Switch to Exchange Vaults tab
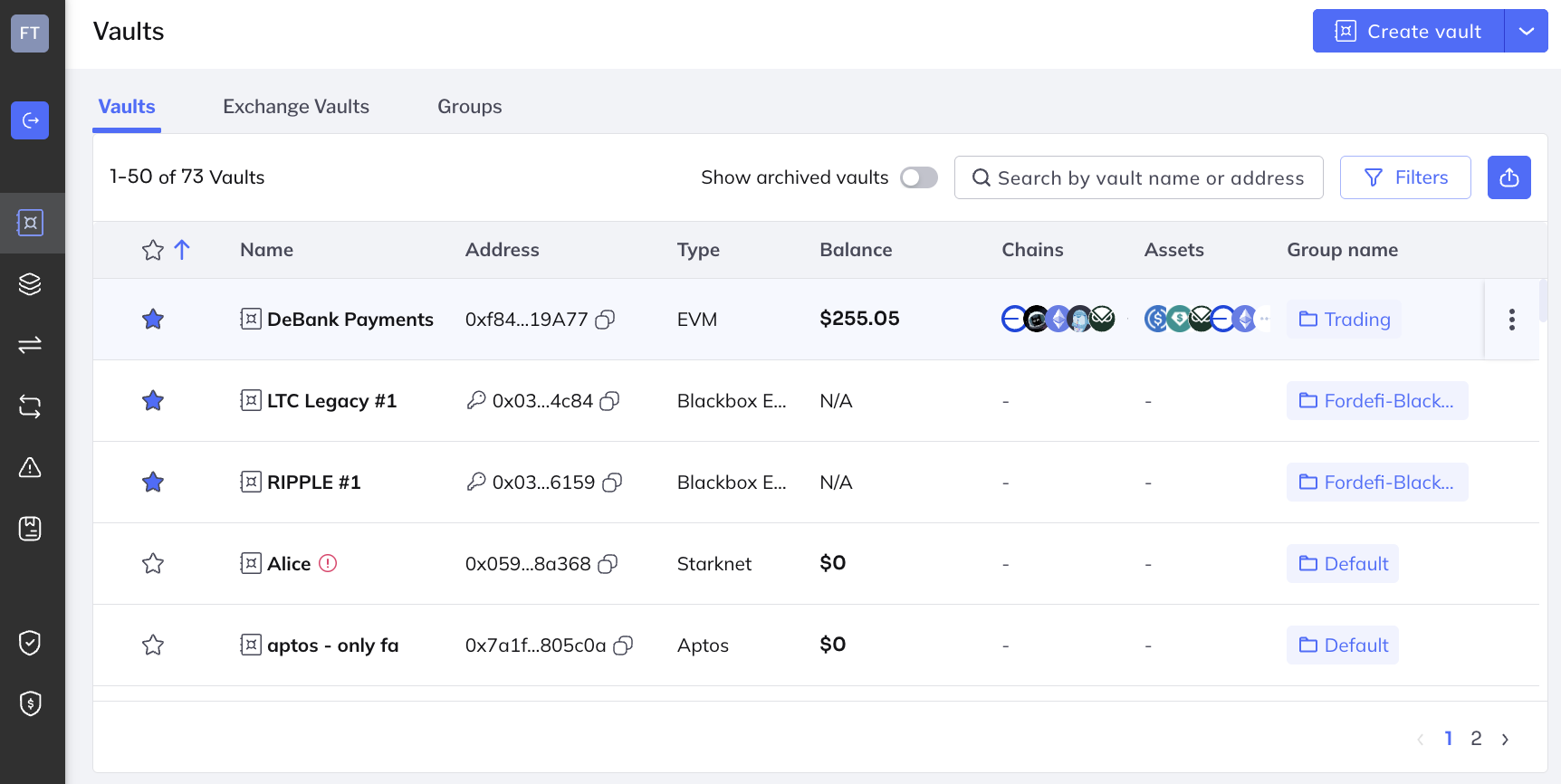Image resolution: width=1561 pixels, height=784 pixels. point(296,107)
